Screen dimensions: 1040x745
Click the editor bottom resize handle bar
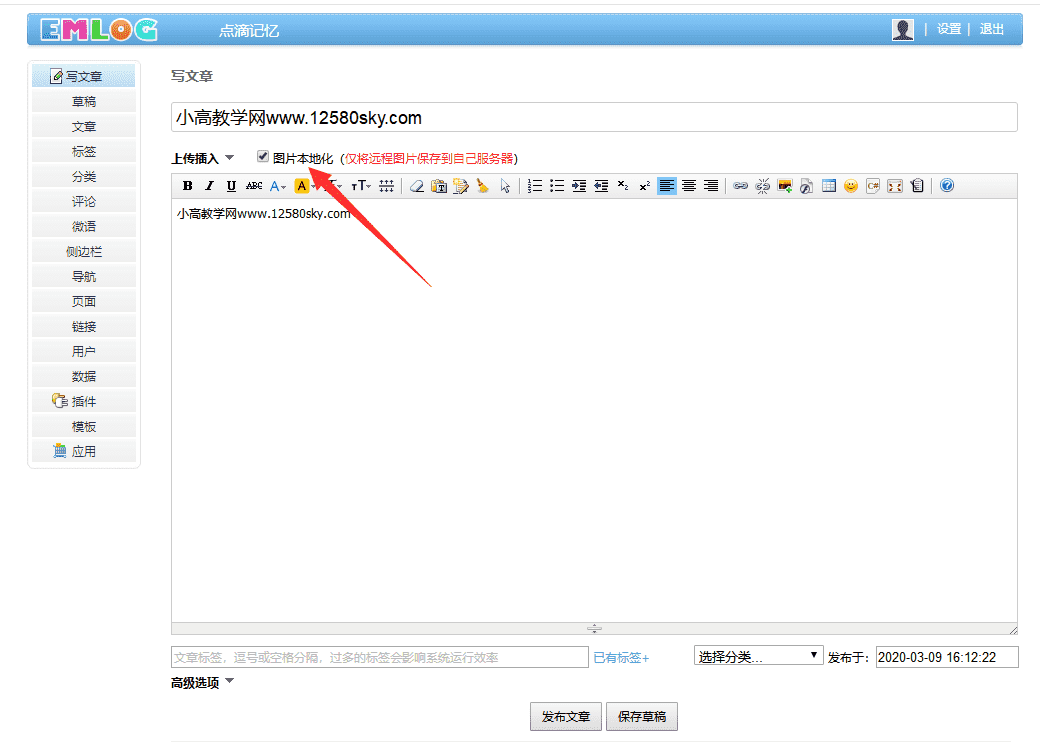pos(594,628)
